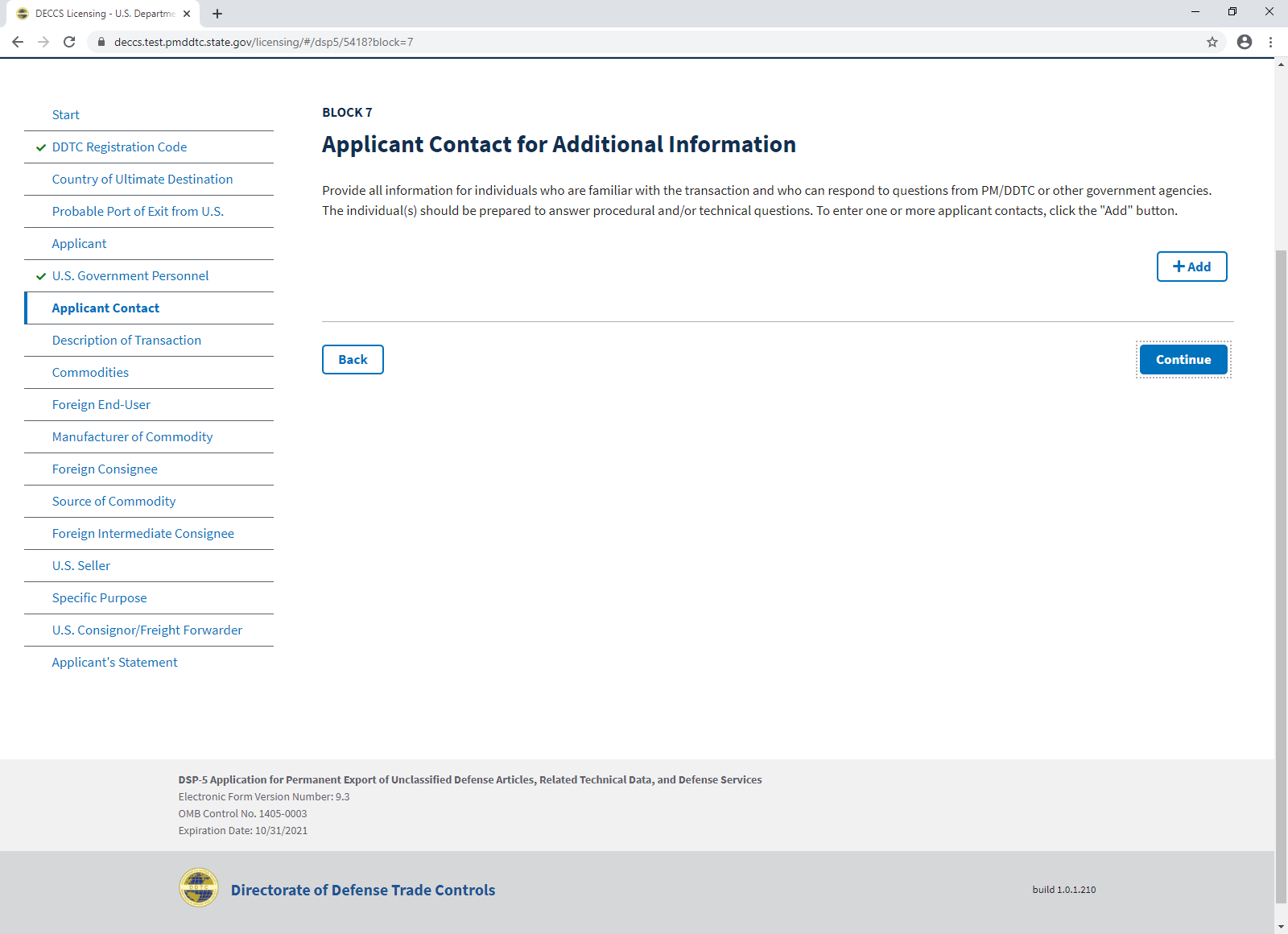Open the Commodities section link
Image resolution: width=1288 pixels, height=934 pixels.
(x=90, y=373)
